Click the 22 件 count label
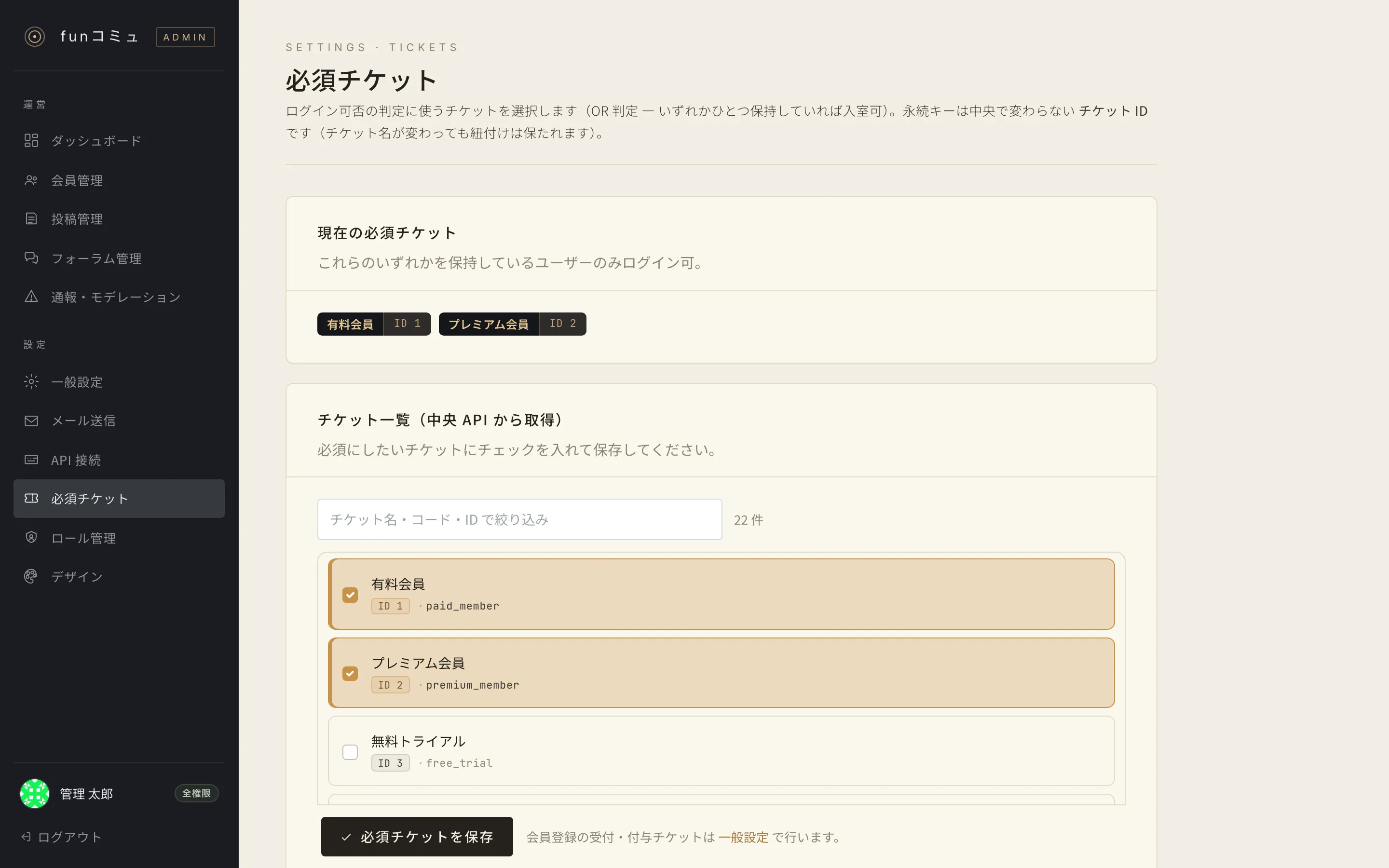This screenshot has width=1389, height=868. click(749, 519)
